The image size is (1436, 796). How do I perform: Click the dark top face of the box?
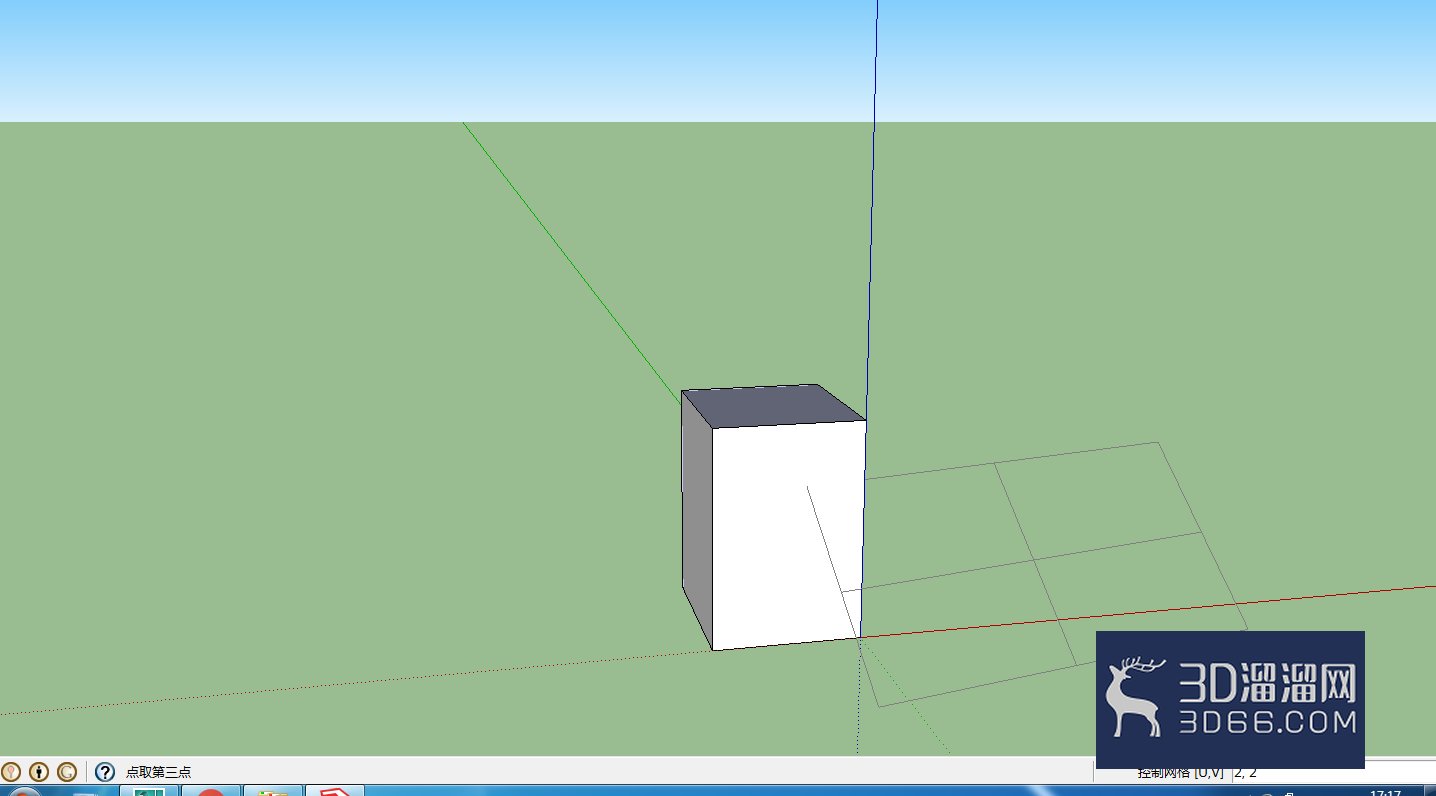(x=772, y=405)
